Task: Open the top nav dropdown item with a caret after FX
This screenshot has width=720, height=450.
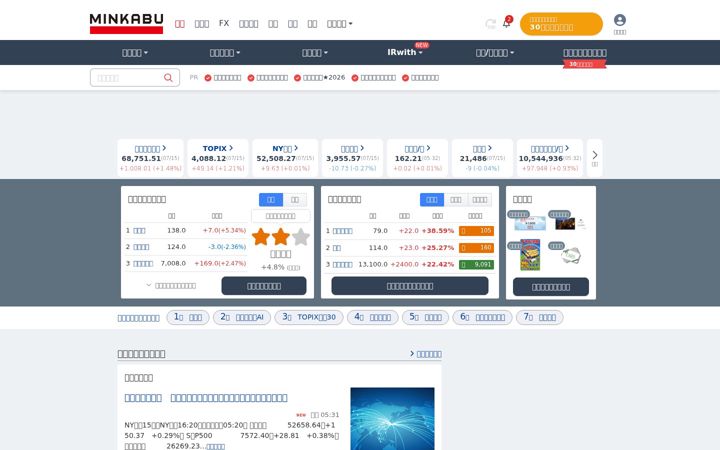Action: click(x=339, y=23)
